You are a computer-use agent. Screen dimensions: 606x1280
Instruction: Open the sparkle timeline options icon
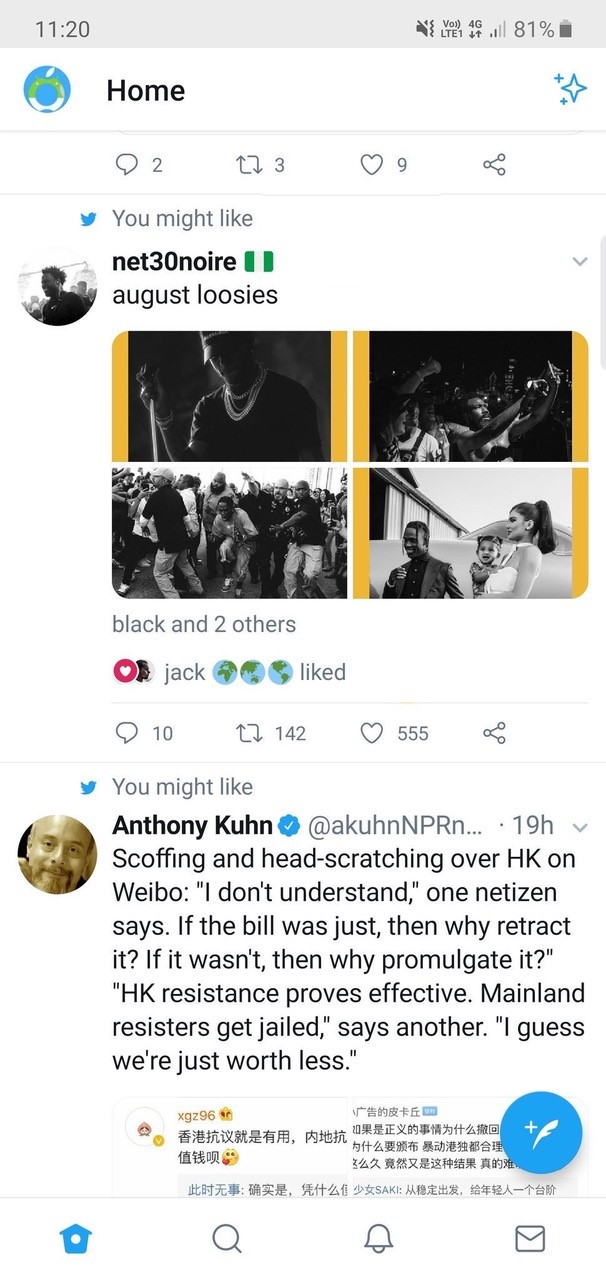(571, 89)
